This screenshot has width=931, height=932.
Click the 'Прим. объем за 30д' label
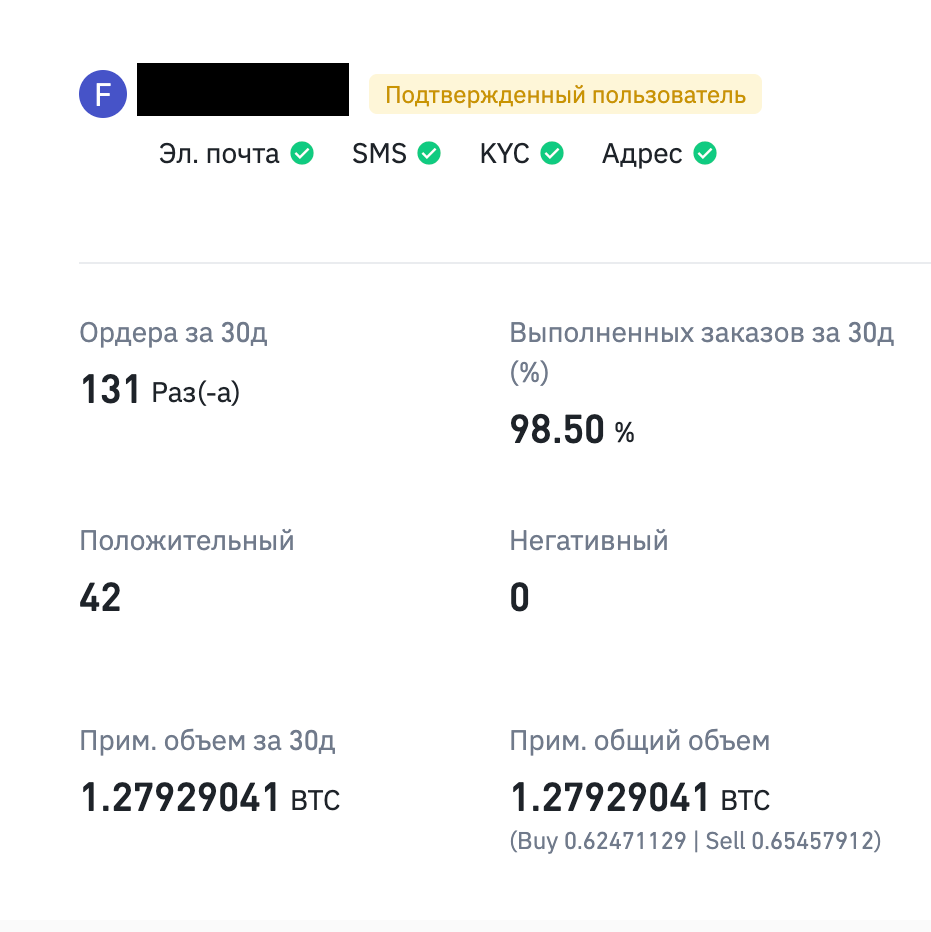point(207,741)
